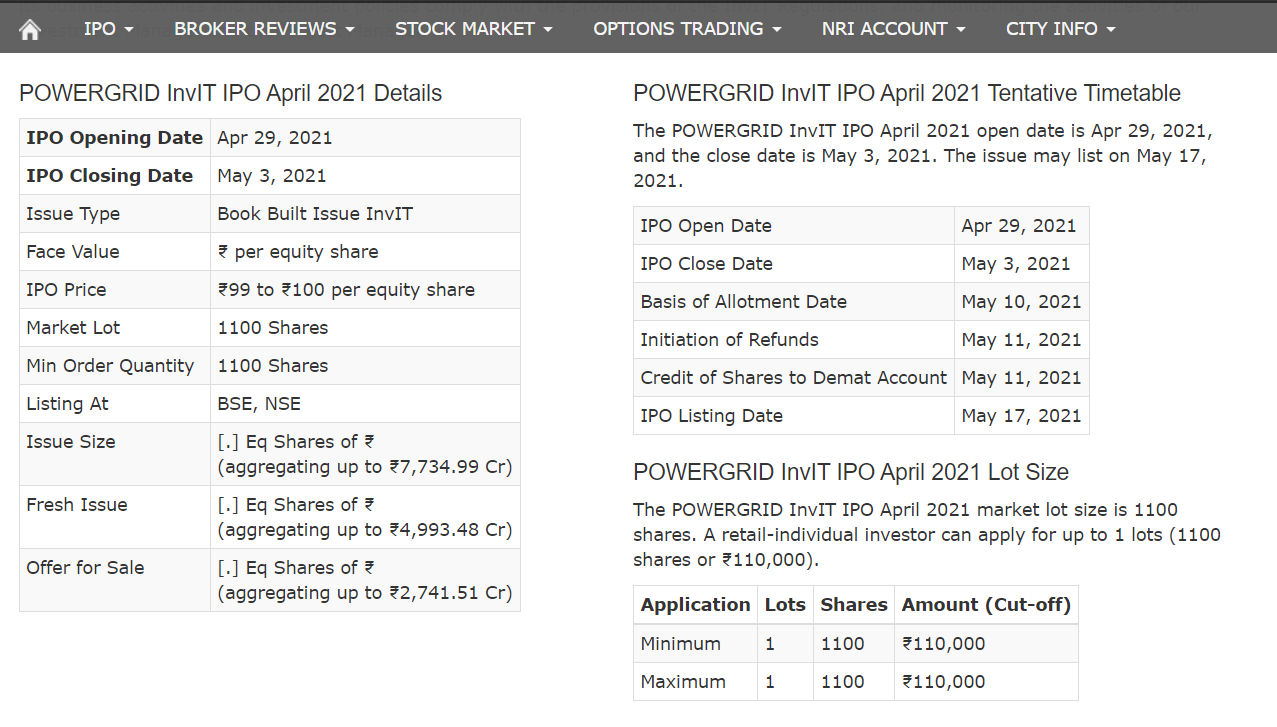Click May 3, 2021 in IPO Close Date row
1277x727 pixels.
pos(1016,264)
